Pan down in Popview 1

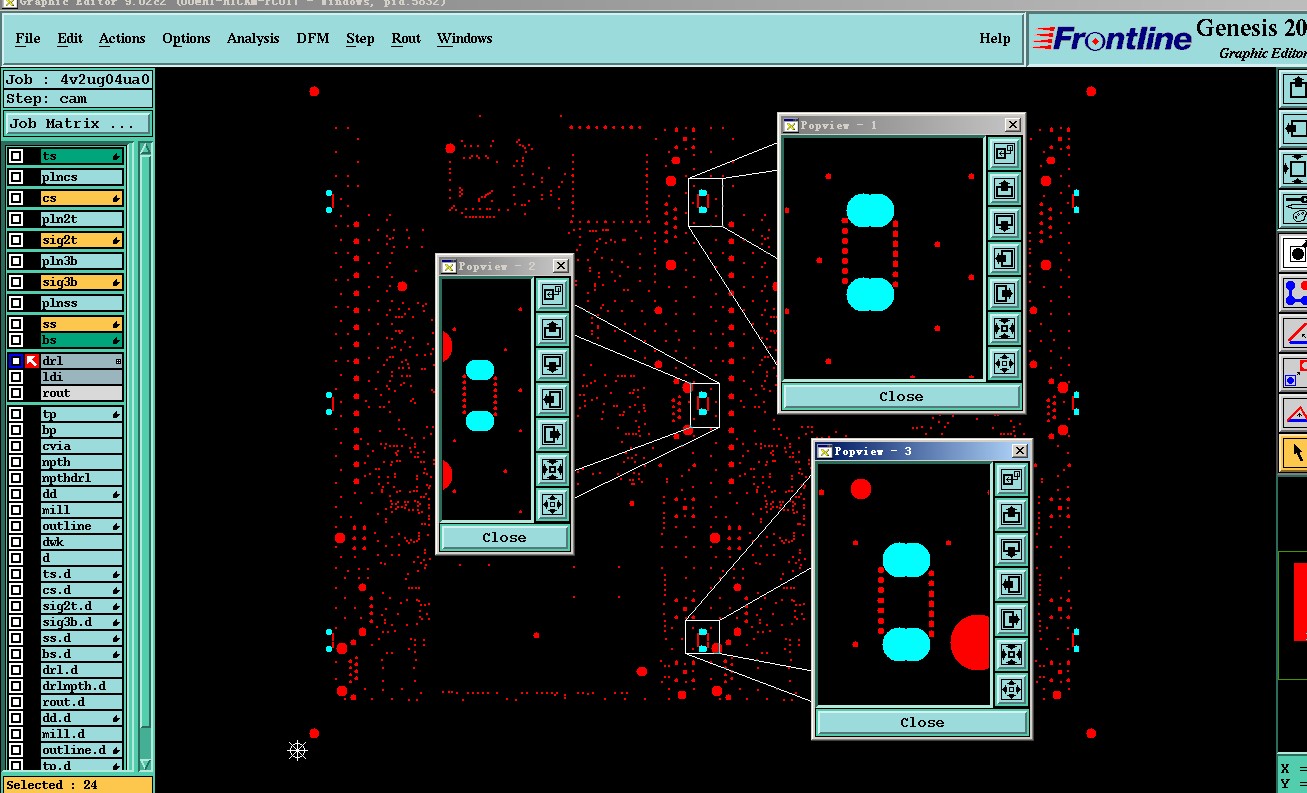(1004, 223)
